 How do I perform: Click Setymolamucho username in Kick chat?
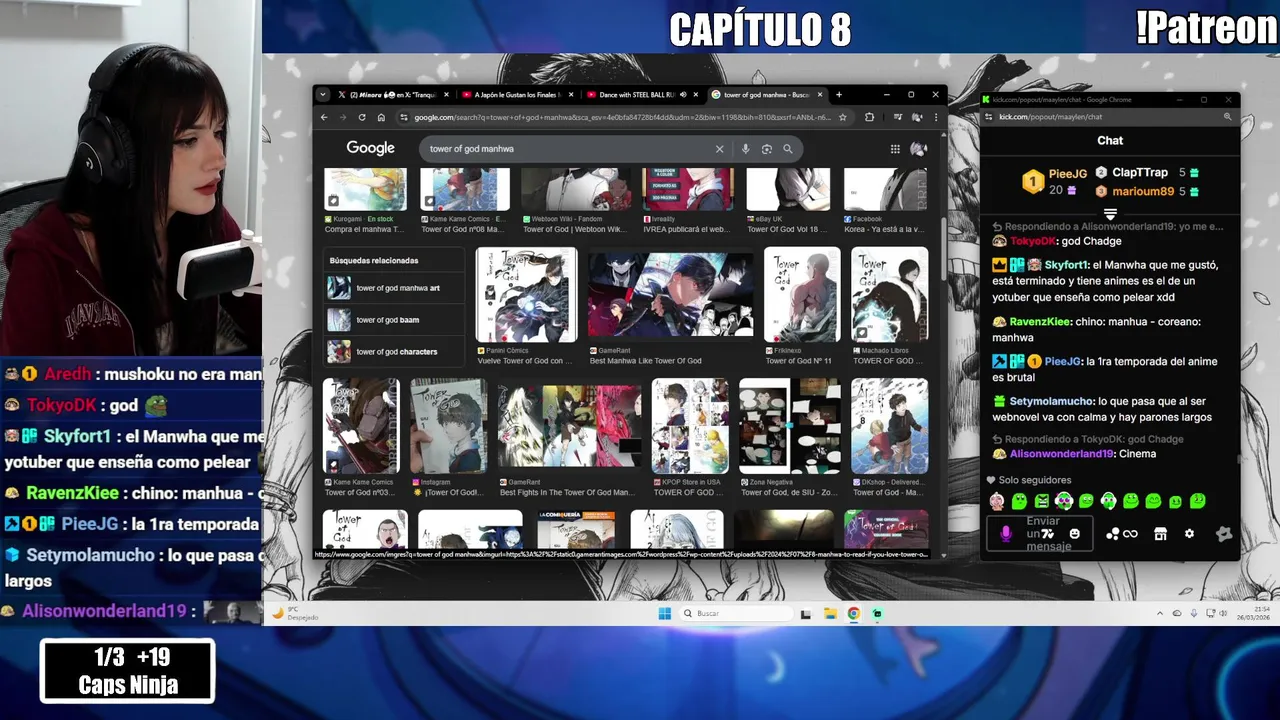(x=1051, y=401)
